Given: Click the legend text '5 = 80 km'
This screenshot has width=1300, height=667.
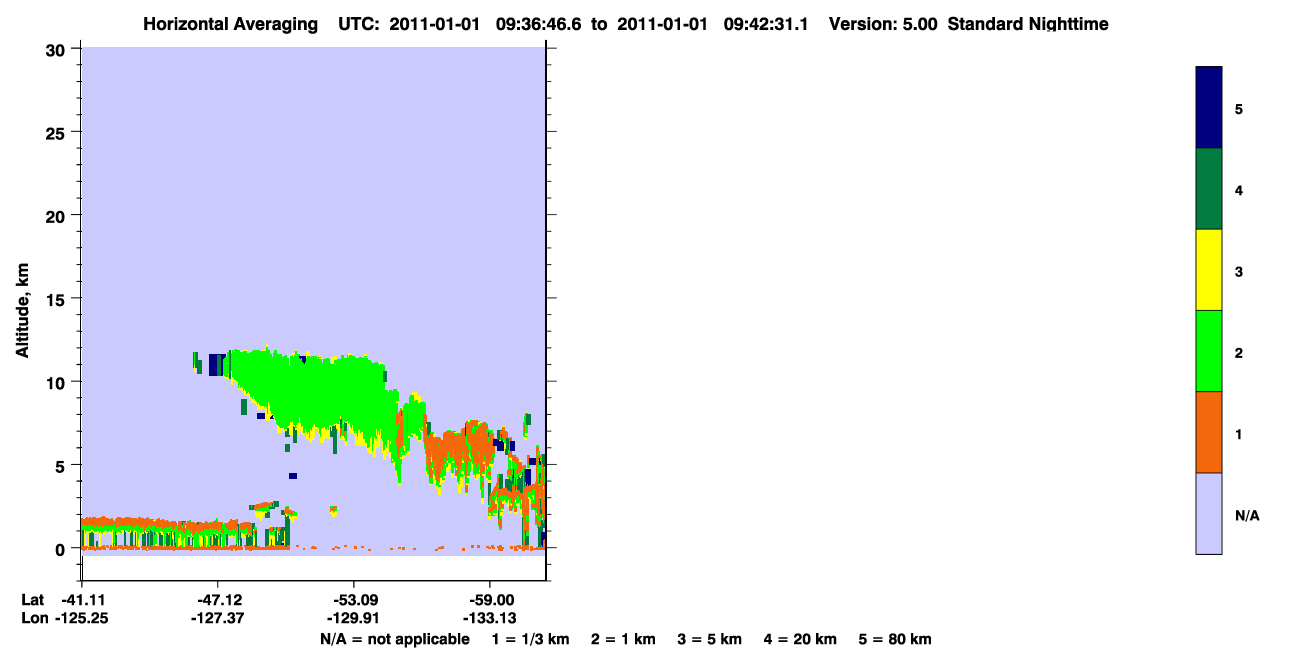Looking at the screenshot, I should 895,640.
